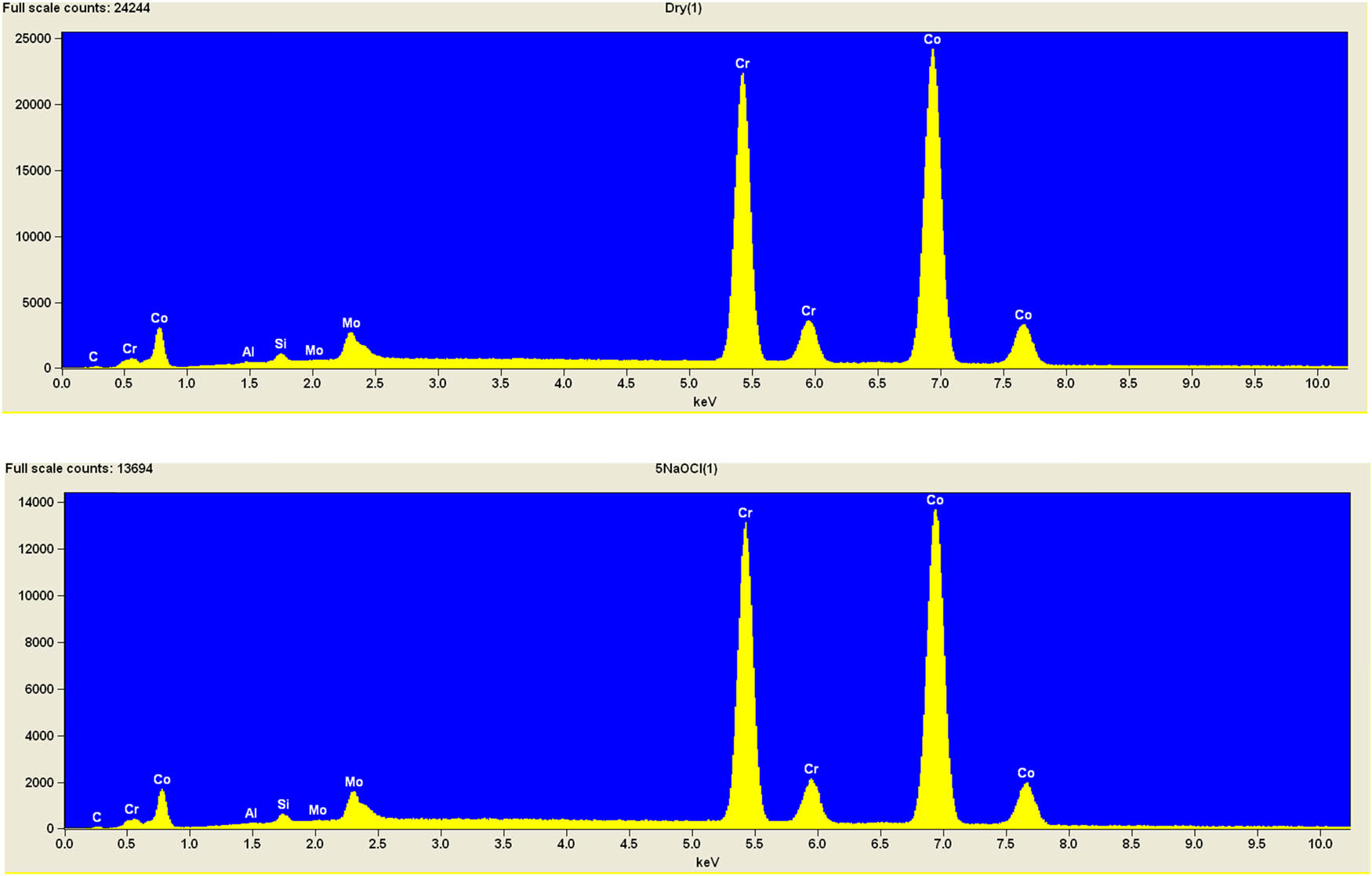Click Mo label near 2.3 keV in Dry spectrum

(350, 323)
